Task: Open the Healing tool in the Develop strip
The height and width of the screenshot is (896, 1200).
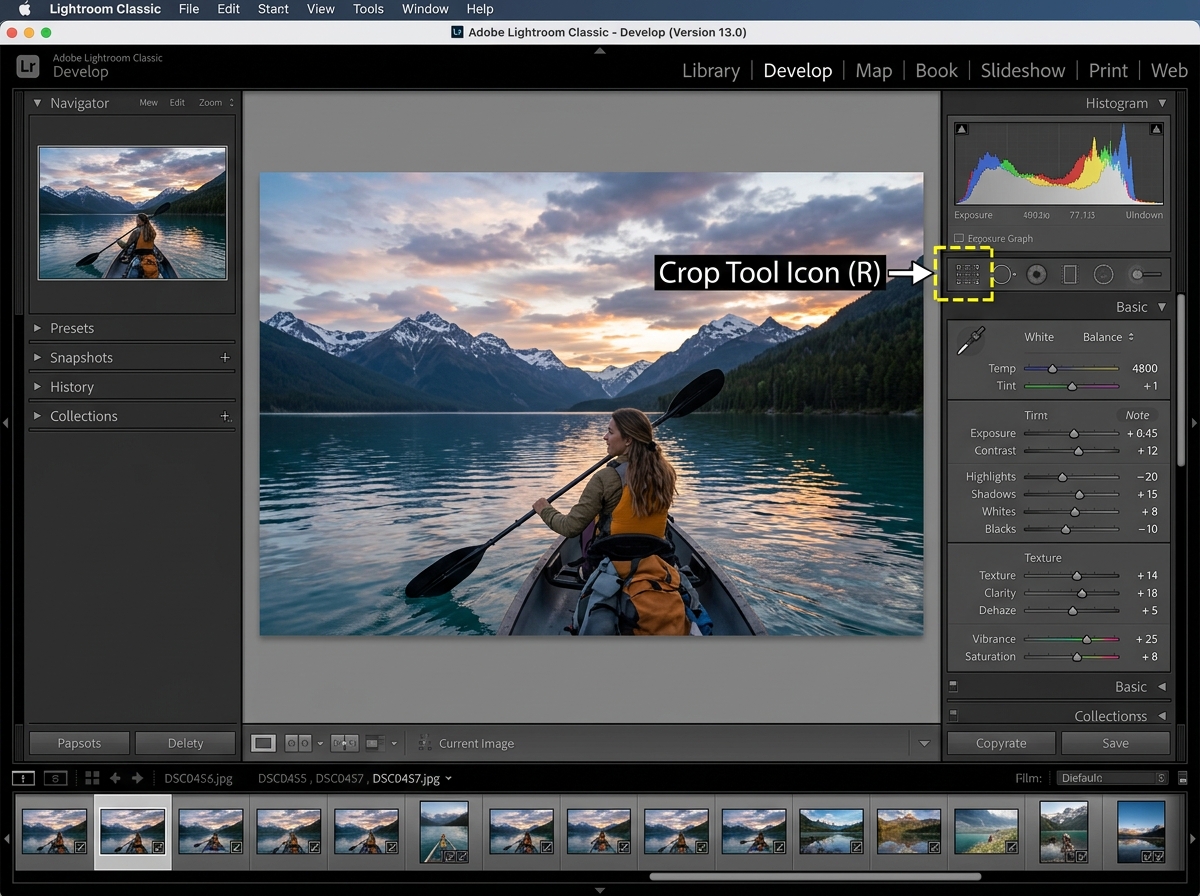Action: click(1001, 273)
